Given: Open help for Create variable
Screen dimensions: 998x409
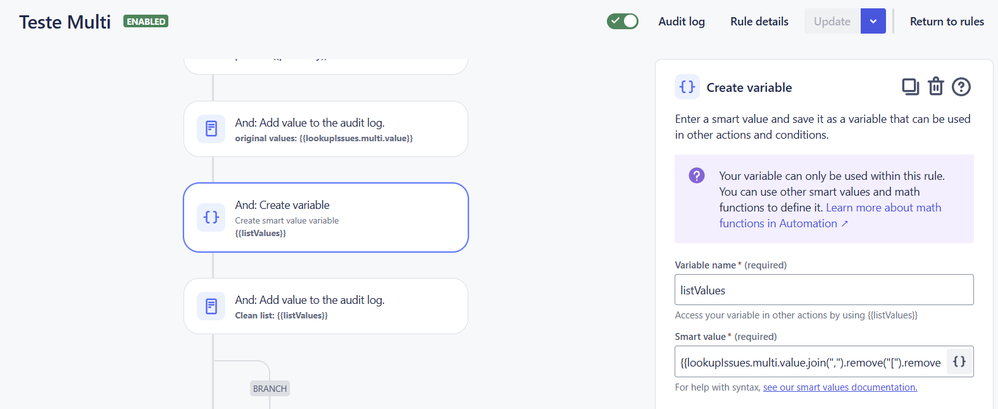Looking at the screenshot, I should (960, 87).
